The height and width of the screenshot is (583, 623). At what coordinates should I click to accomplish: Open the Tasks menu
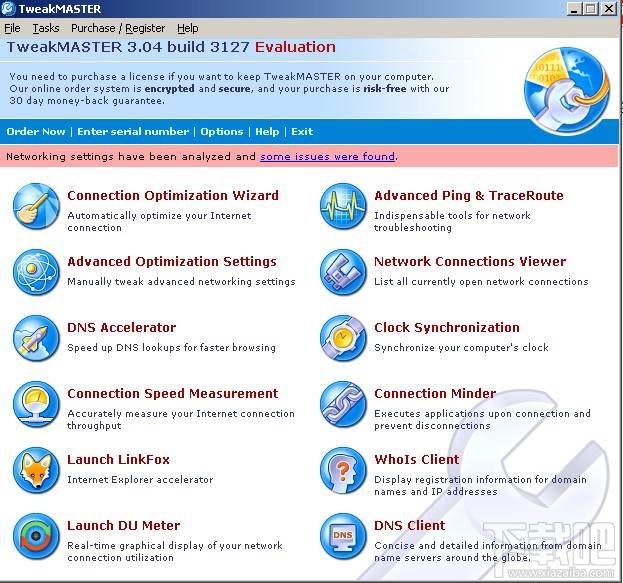click(46, 28)
